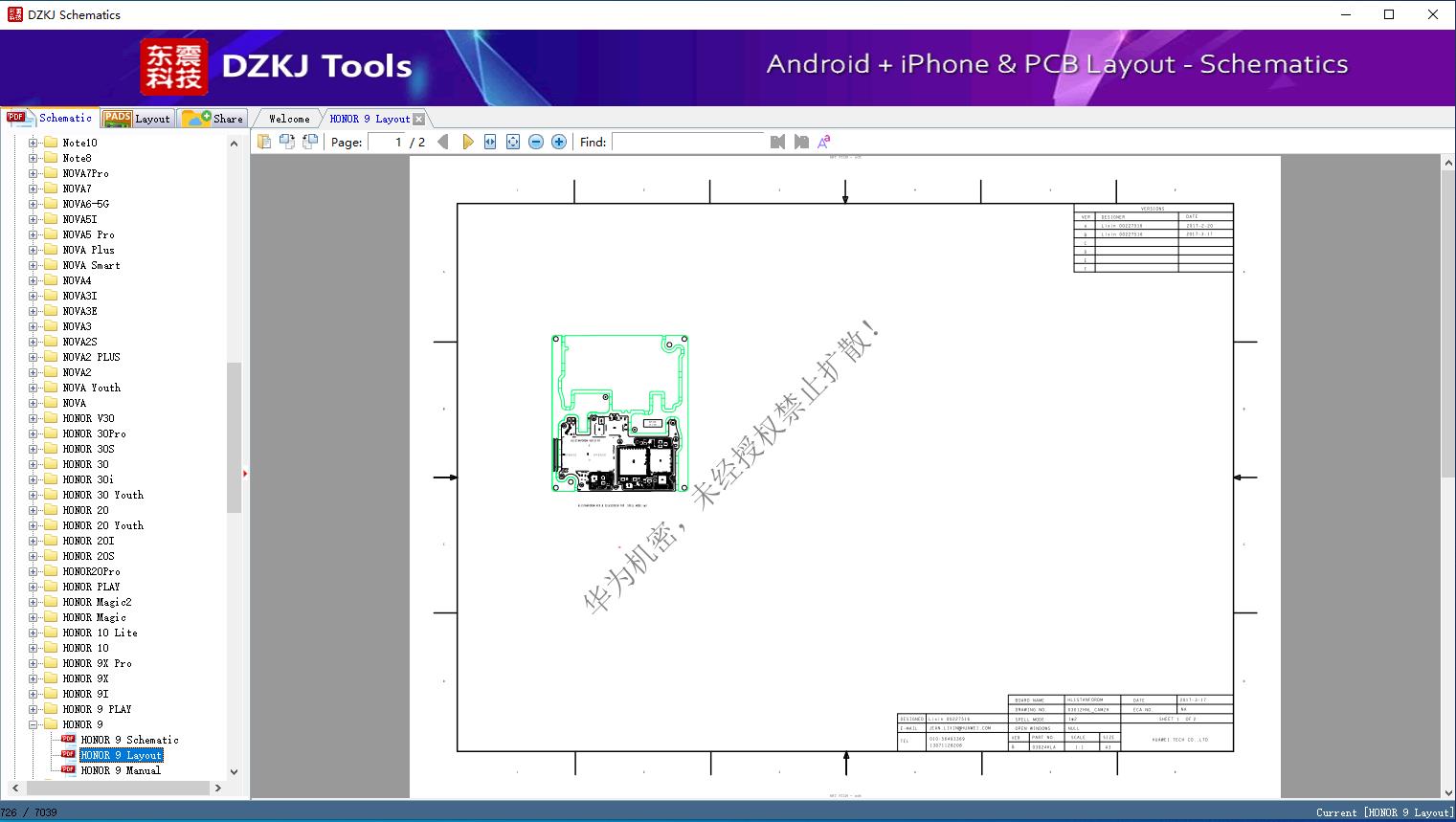Click the HONOR 30 Youth folder icon
This screenshot has width=1456, height=822.
[x=51, y=495]
